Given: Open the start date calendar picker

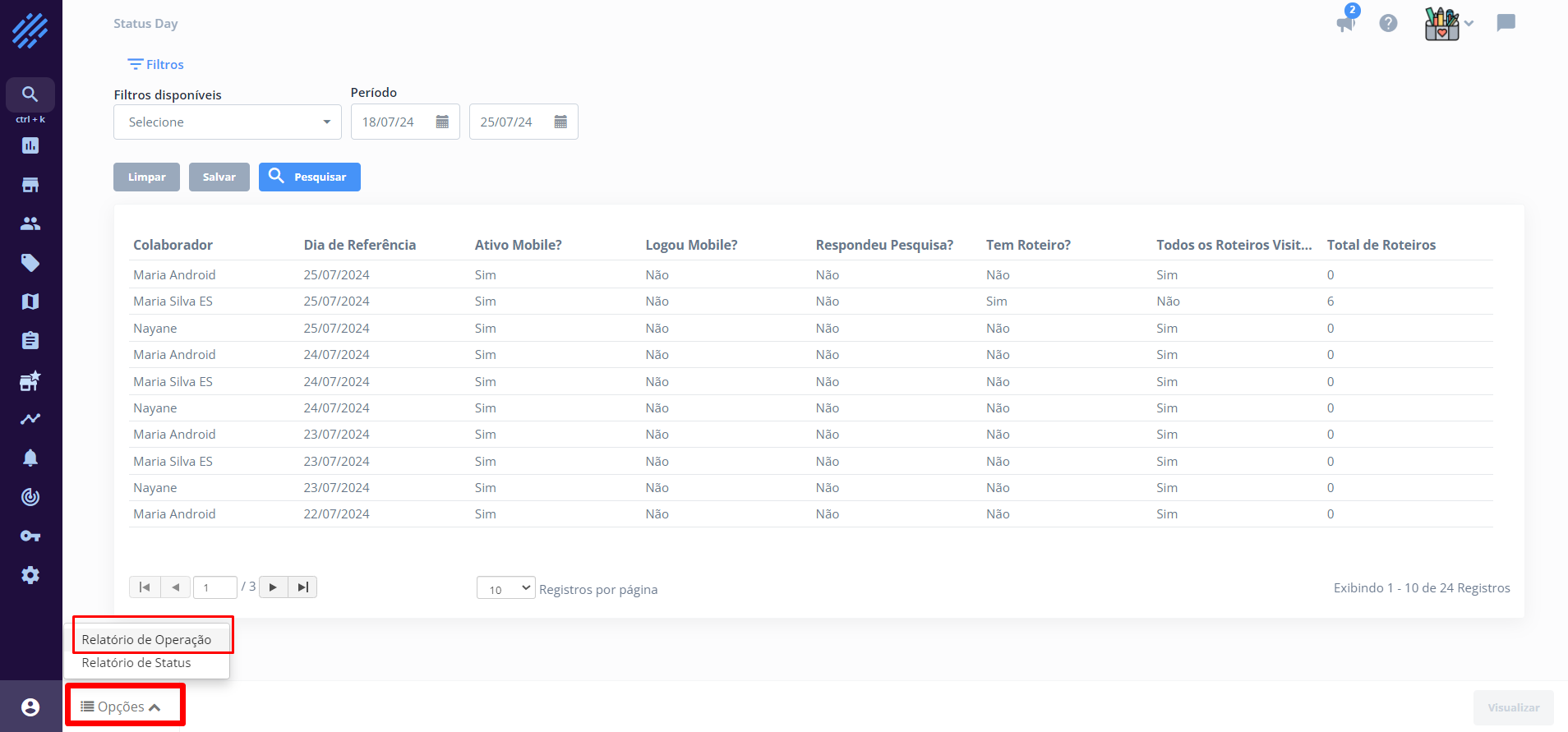Looking at the screenshot, I should tap(442, 122).
